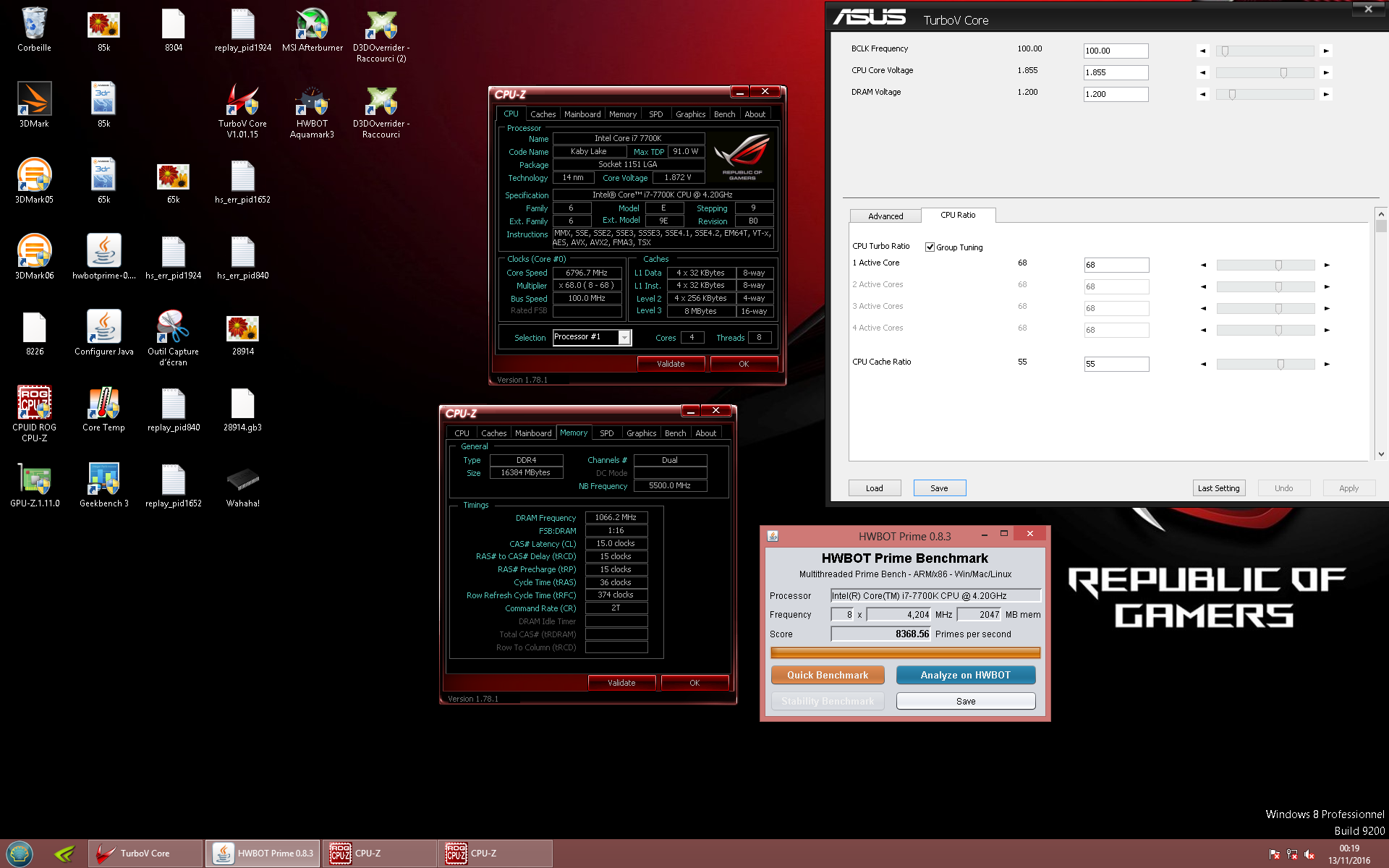The height and width of the screenshot is (868, 1389).
Task: Click the CPU Cache Ratio input field
Action: click(1116, 364)
